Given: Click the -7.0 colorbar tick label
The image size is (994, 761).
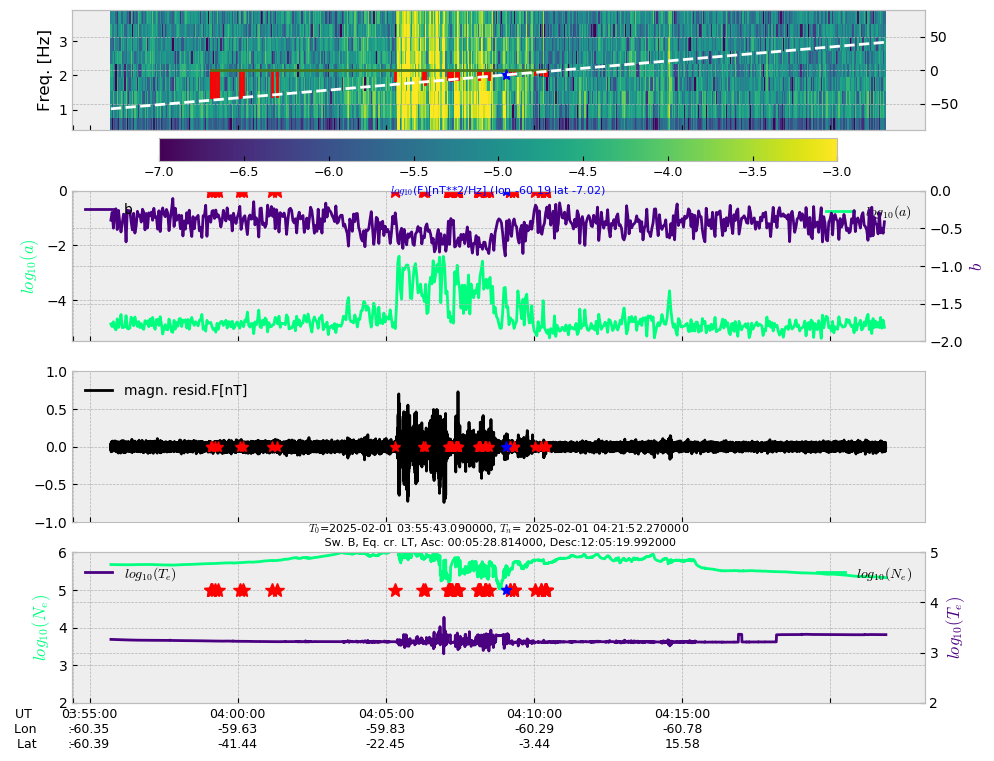Looking at the screenshot, I should [159, 172].
